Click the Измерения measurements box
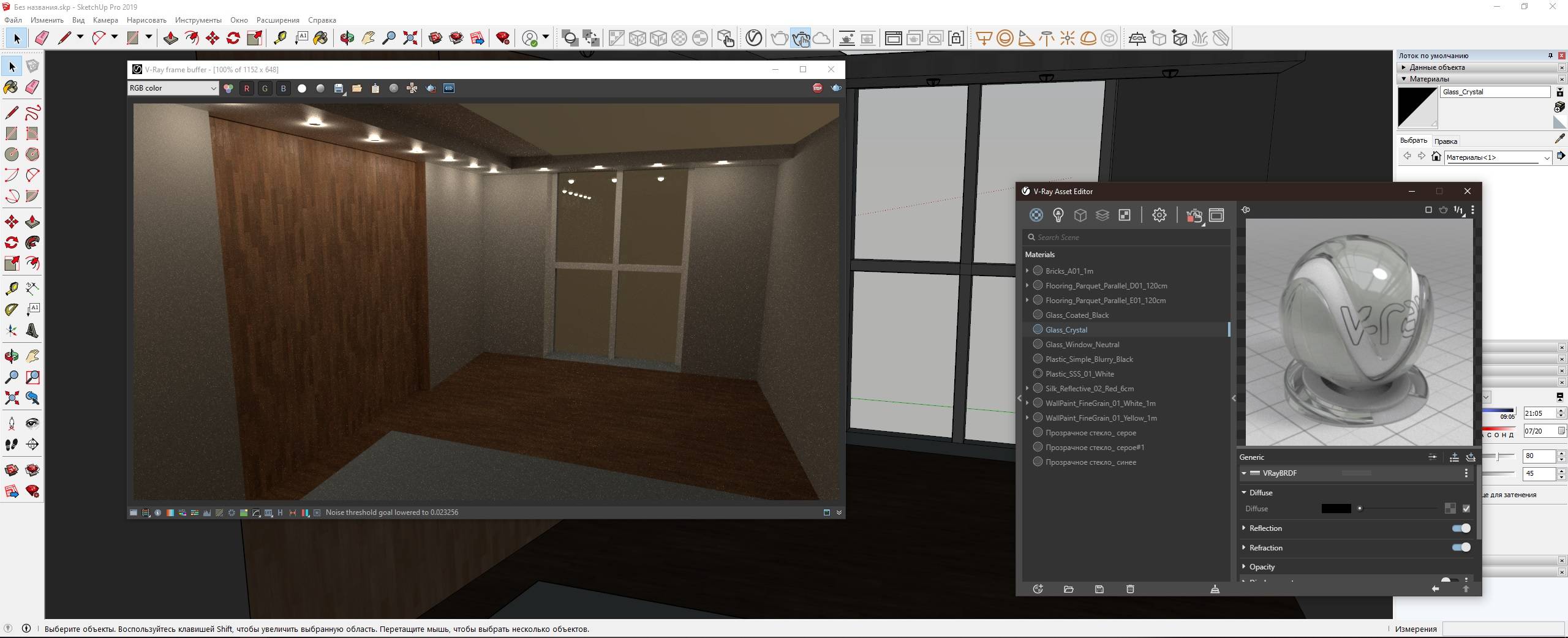This screenshot has width=1568, height=638. pos(1503,629)
